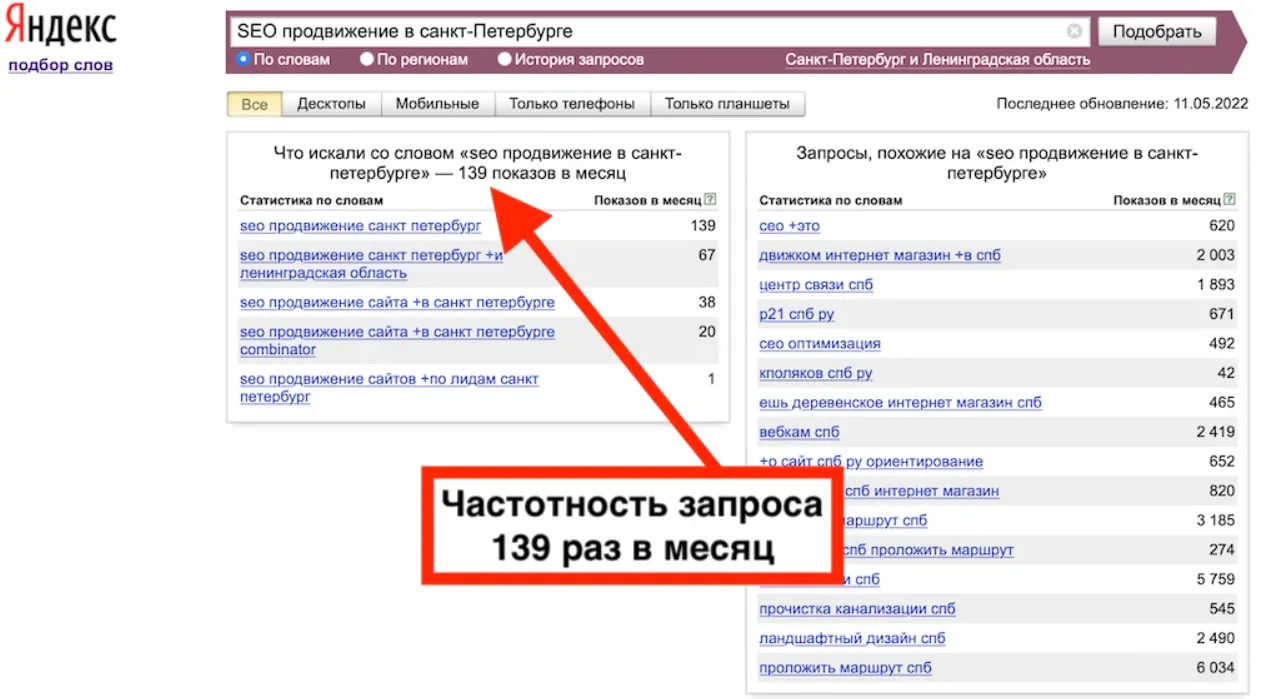This screenshot has width=1264, height=699.
Task: Select the 'История запросов' radio button
Action: (x=504, y=59)
